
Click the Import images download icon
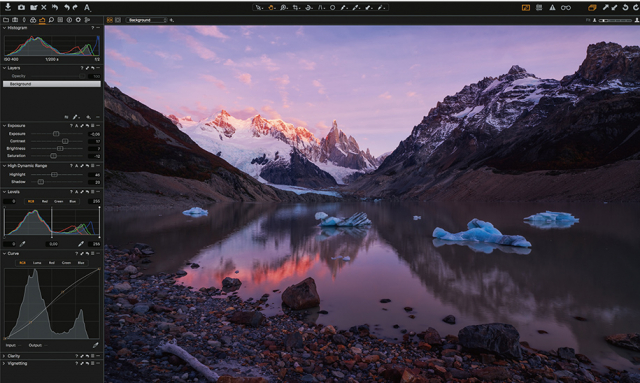(8, 7)
